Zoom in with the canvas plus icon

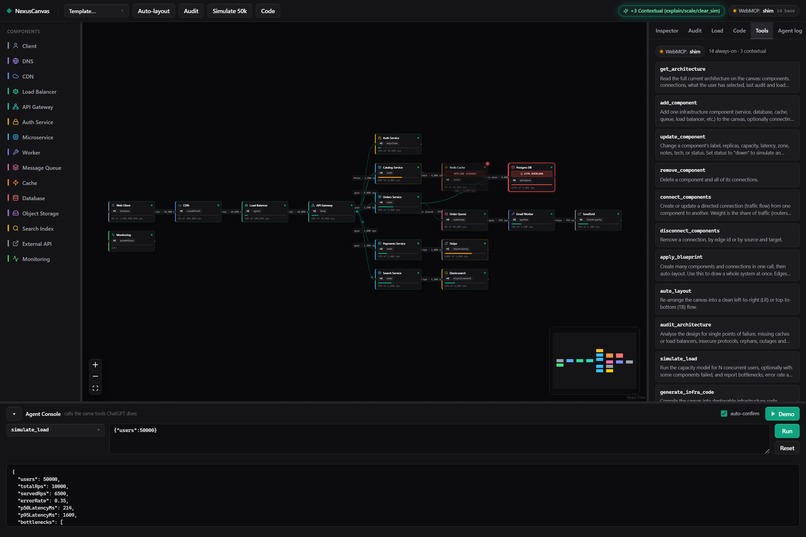coord(95,365)
